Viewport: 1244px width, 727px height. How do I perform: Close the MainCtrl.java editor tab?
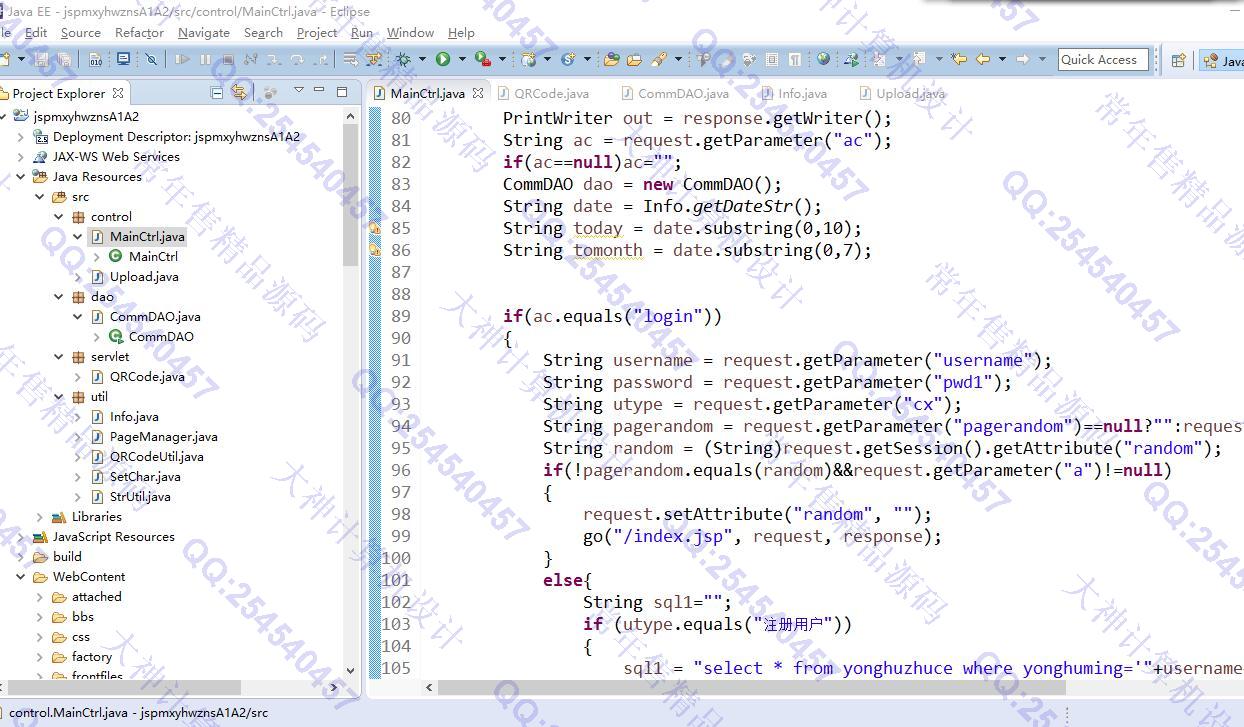[x=478, y=93]
